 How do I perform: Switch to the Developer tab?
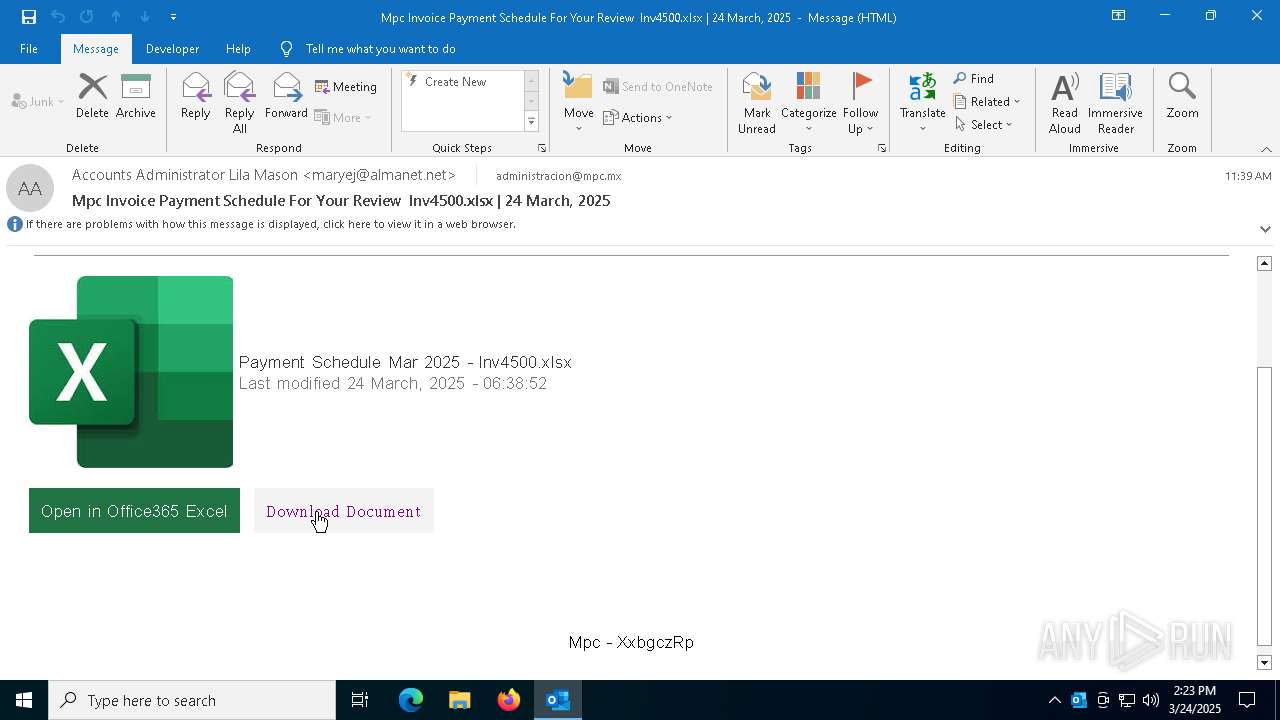click(172, 49)
